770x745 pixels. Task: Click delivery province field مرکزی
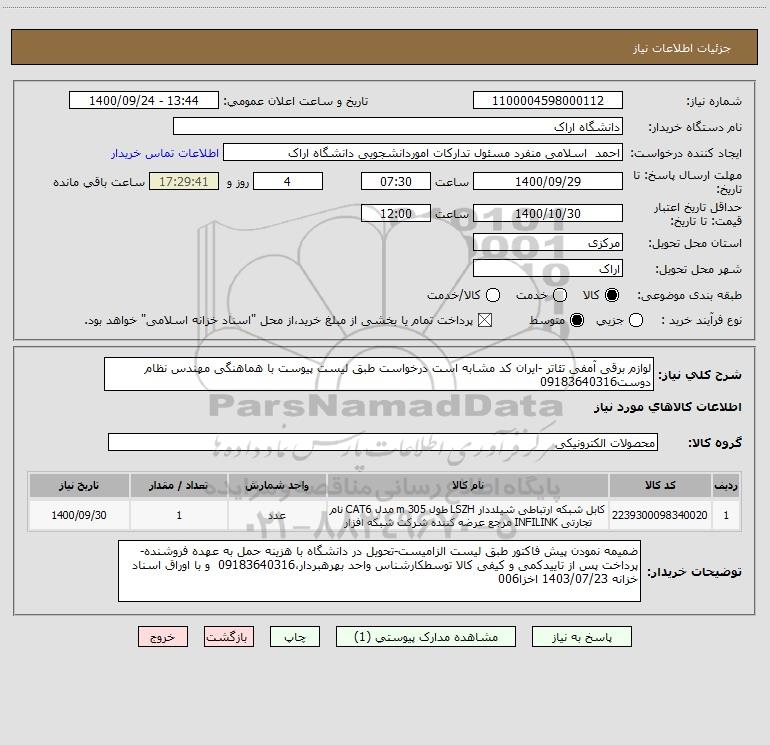coord(548,242)
